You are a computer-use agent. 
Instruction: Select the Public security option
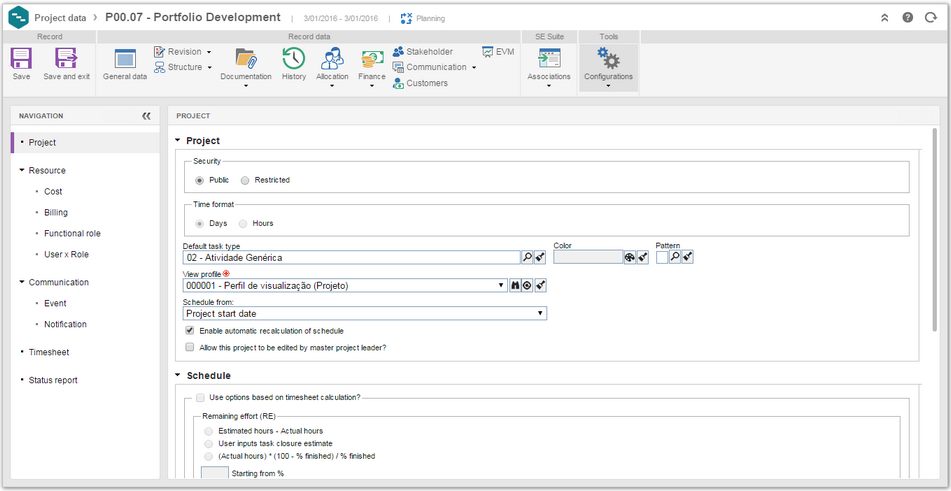[x=199, y=180]
